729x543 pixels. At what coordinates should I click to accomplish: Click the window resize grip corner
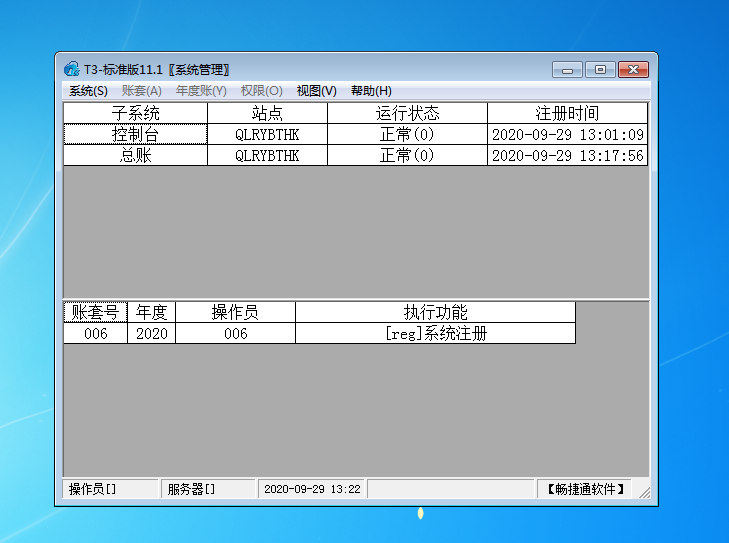point(644,493)
